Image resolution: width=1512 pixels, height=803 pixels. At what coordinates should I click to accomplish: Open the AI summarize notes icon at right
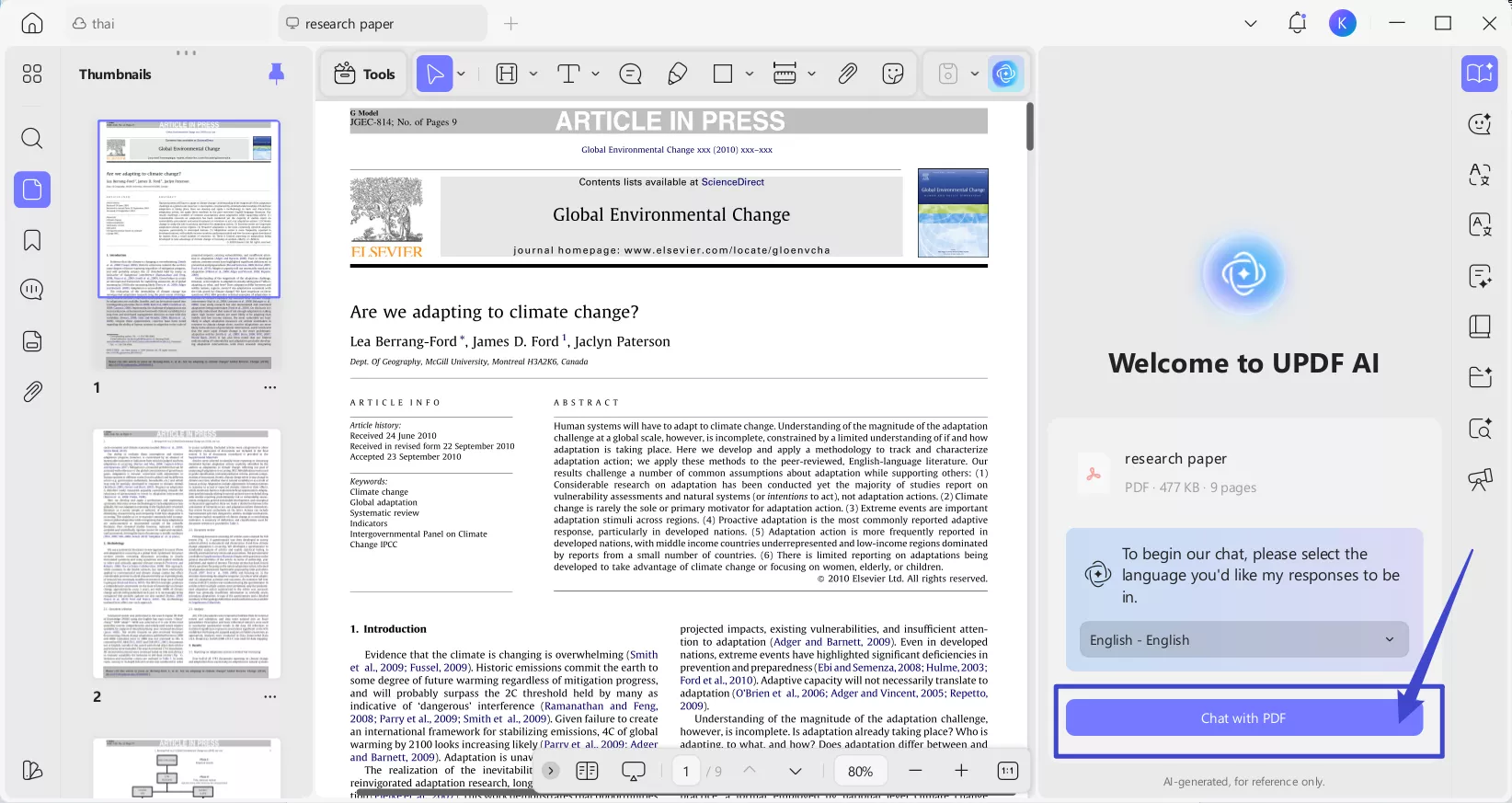coord(1480,276)
